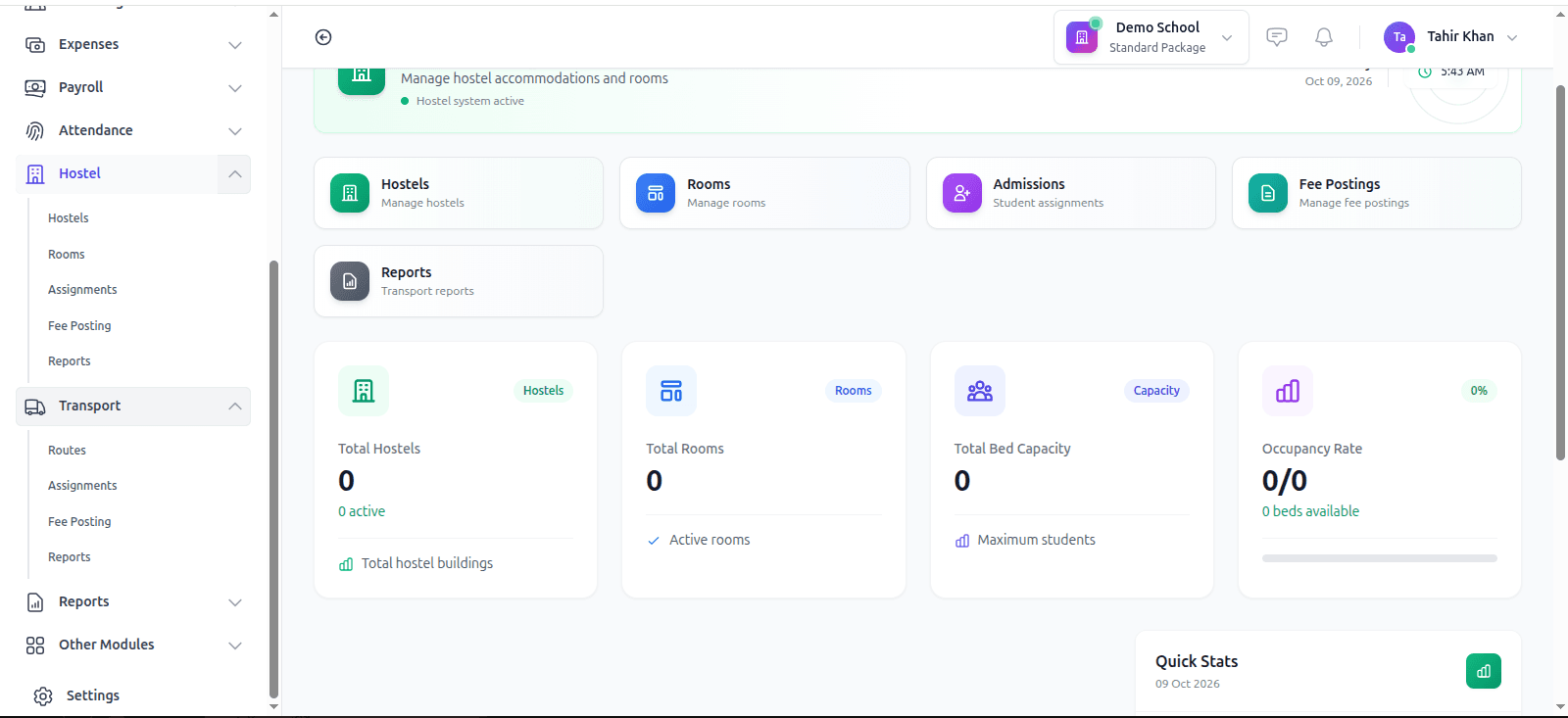The width and height of the screenshot is (1568, 718).
Task: Expand the Other Modules chevron
Action: (235, 646)
